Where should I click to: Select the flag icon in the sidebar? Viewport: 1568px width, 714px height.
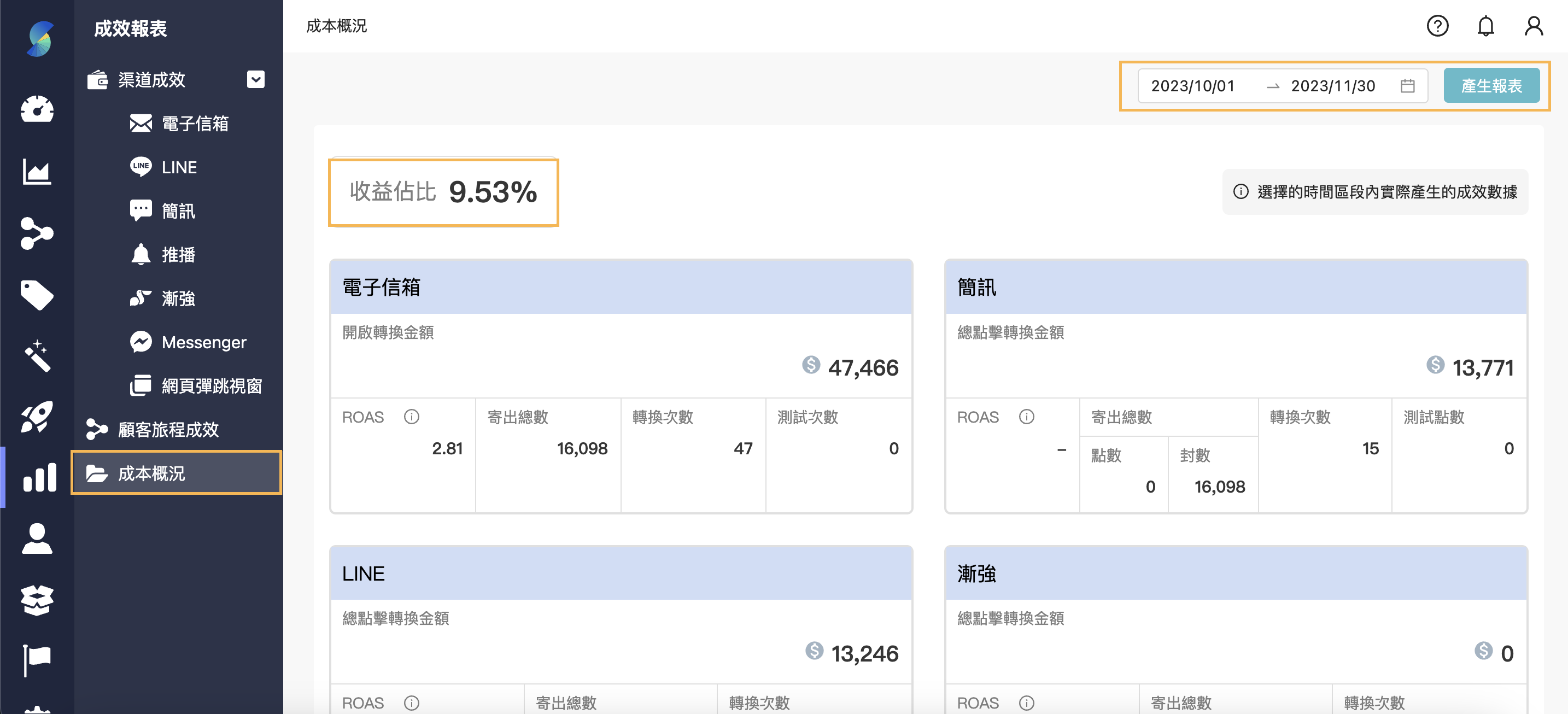click(37, 657)
